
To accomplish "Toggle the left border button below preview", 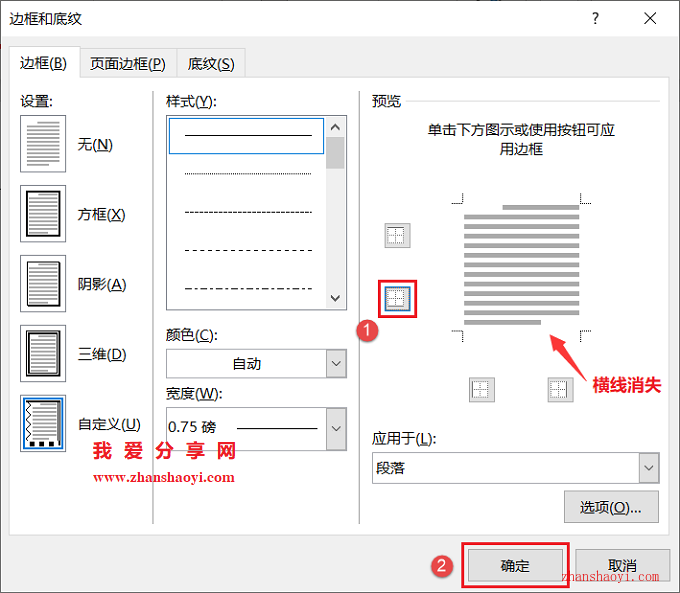I will (482, 390).
